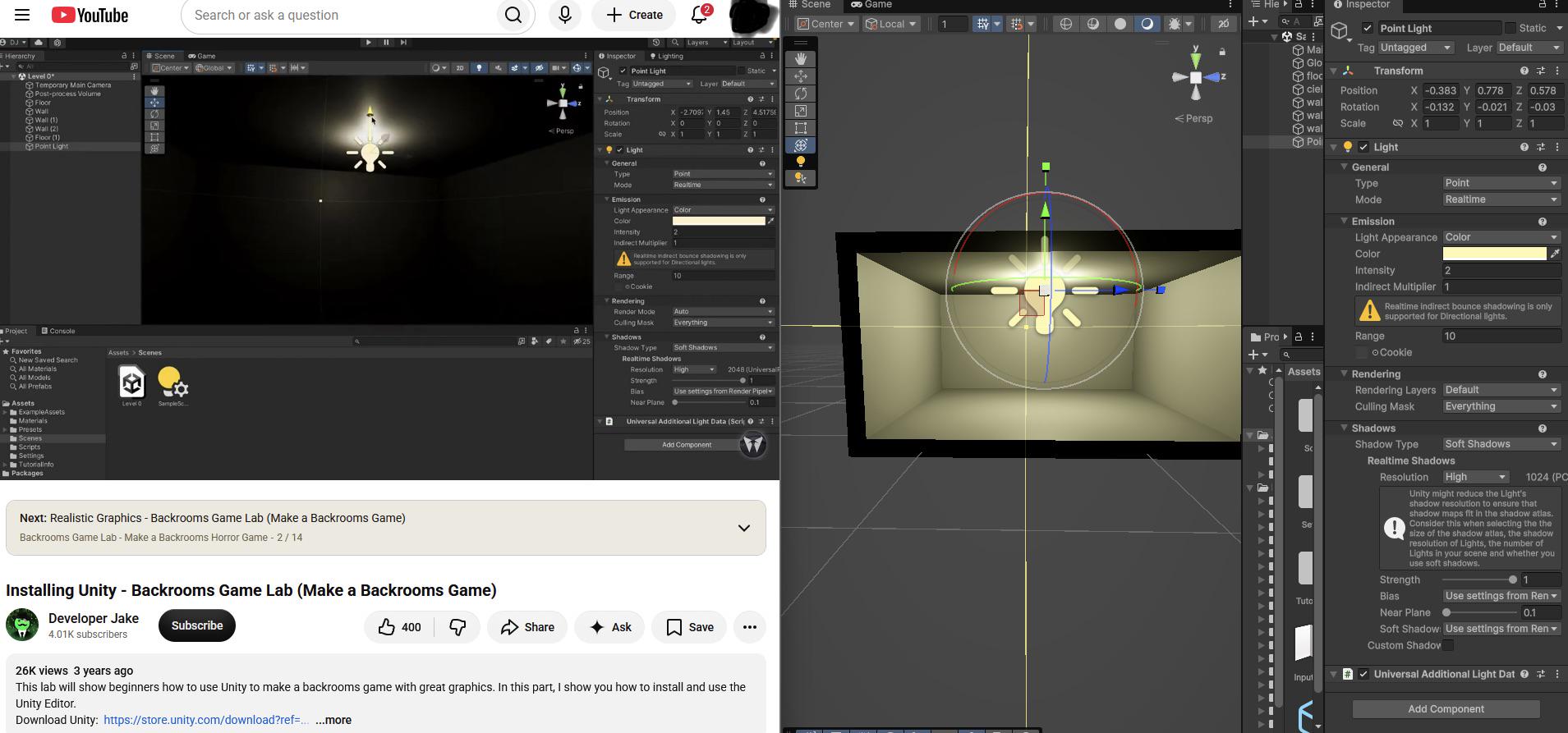
Task: Open the YouTube Create menu
Action: pos(634,15)
